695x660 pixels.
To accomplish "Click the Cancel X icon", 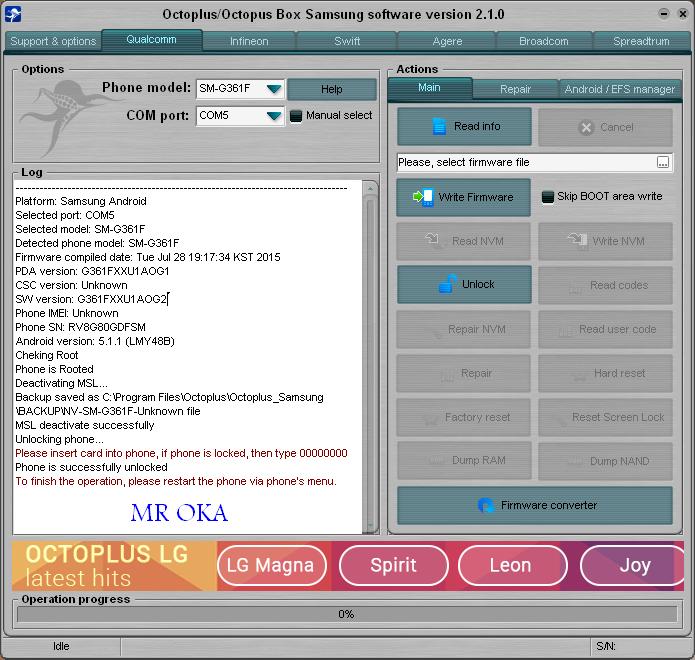I will tap(586, 128).
